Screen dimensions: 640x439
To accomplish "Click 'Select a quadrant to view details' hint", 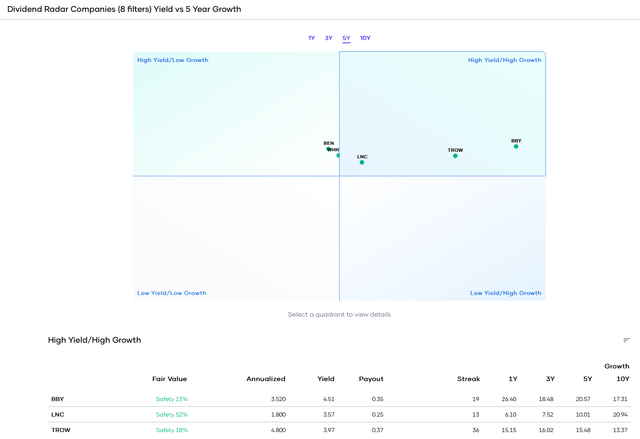I will (339, 315).
